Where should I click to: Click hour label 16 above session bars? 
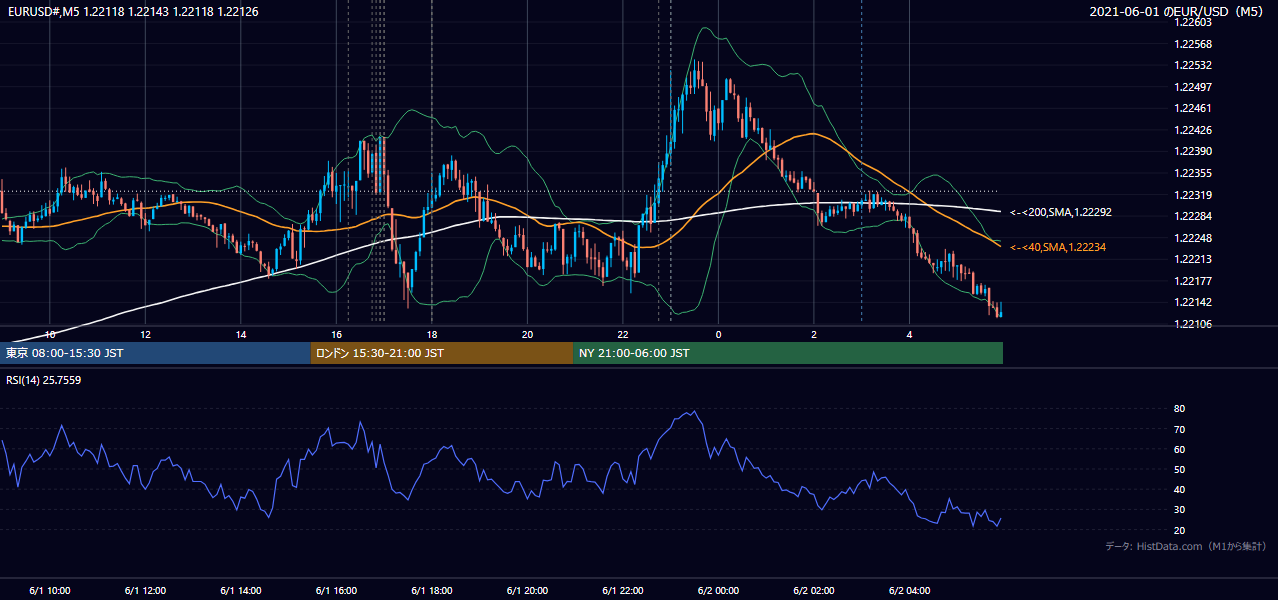coord(337,334)
